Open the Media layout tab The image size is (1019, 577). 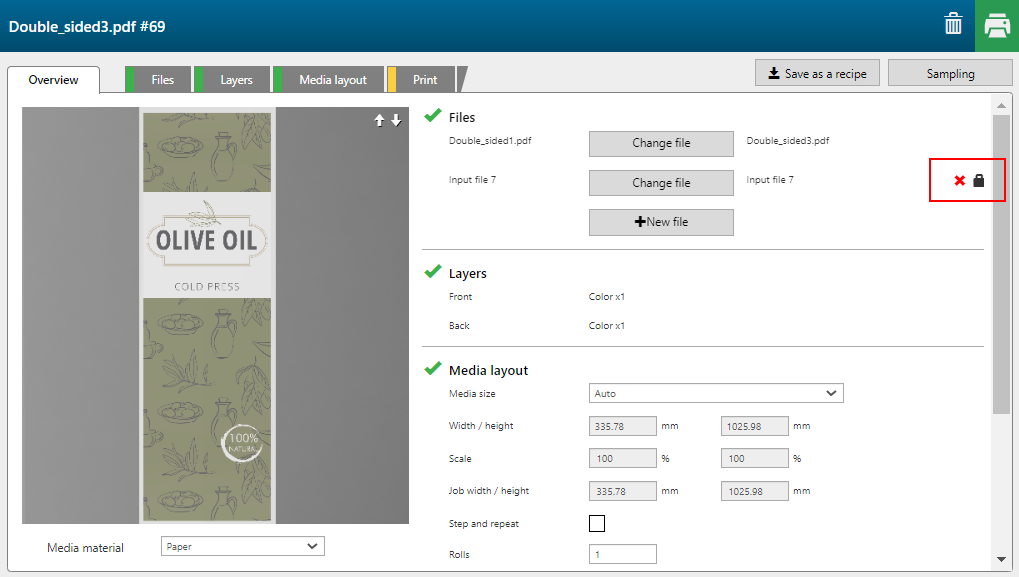tap(333, 80)
